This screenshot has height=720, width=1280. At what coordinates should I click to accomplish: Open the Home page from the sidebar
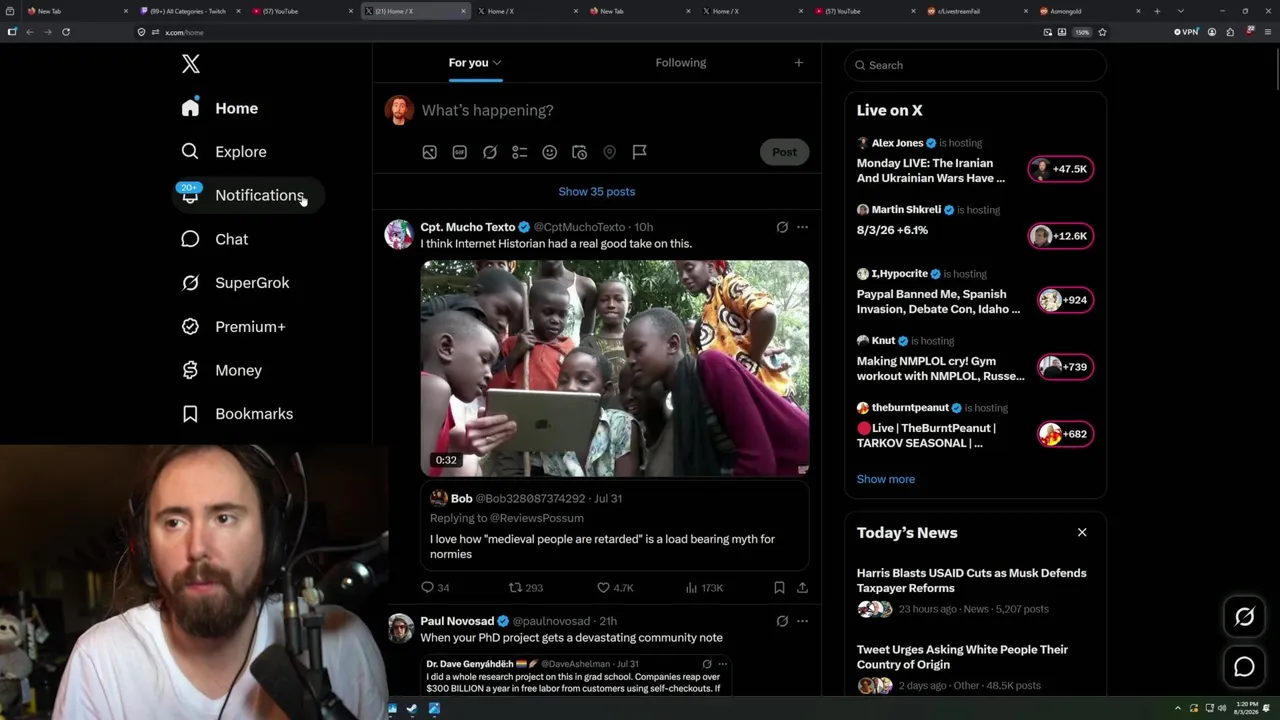(220, 108)
